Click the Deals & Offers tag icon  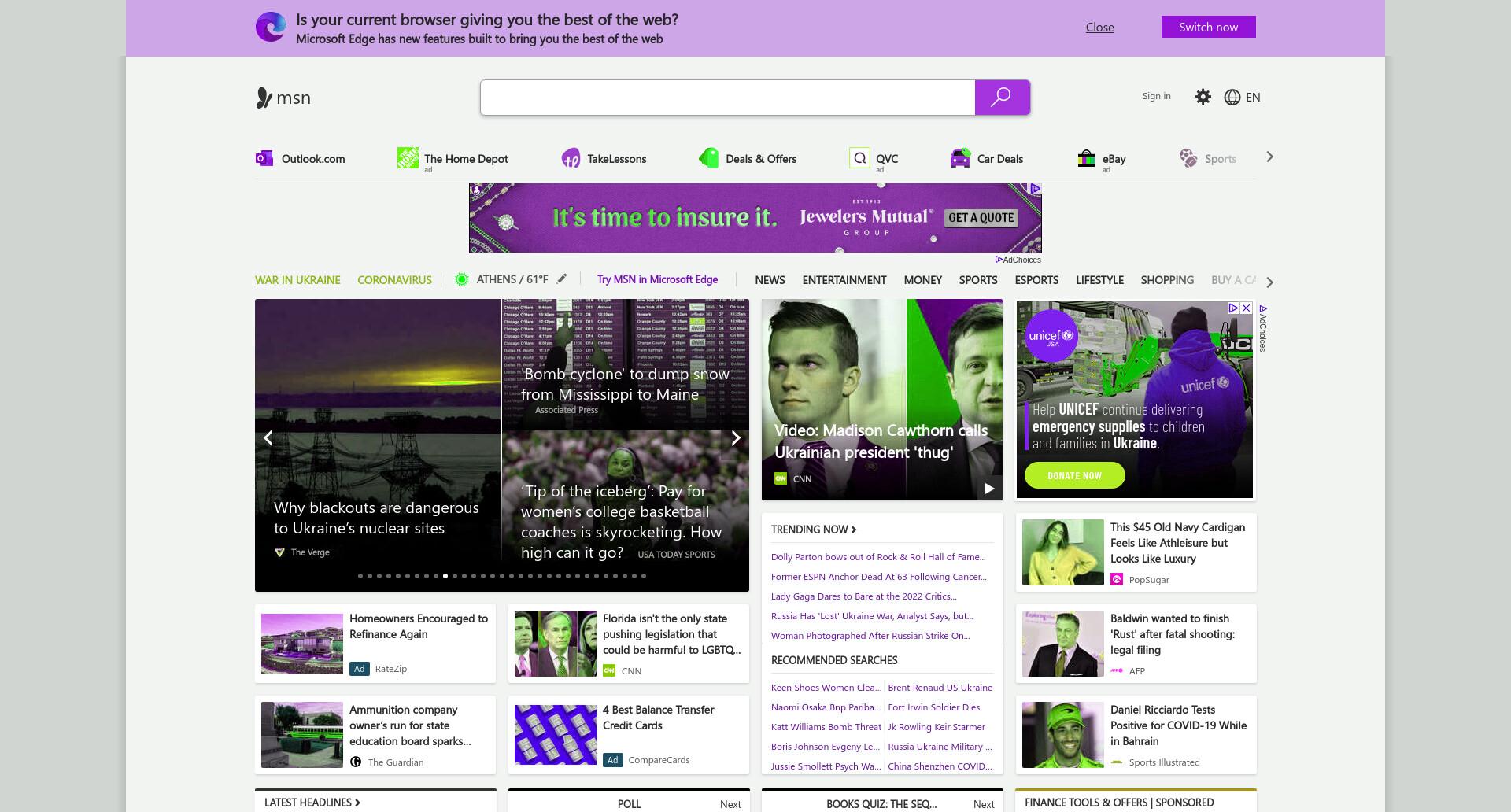[709, 158]
